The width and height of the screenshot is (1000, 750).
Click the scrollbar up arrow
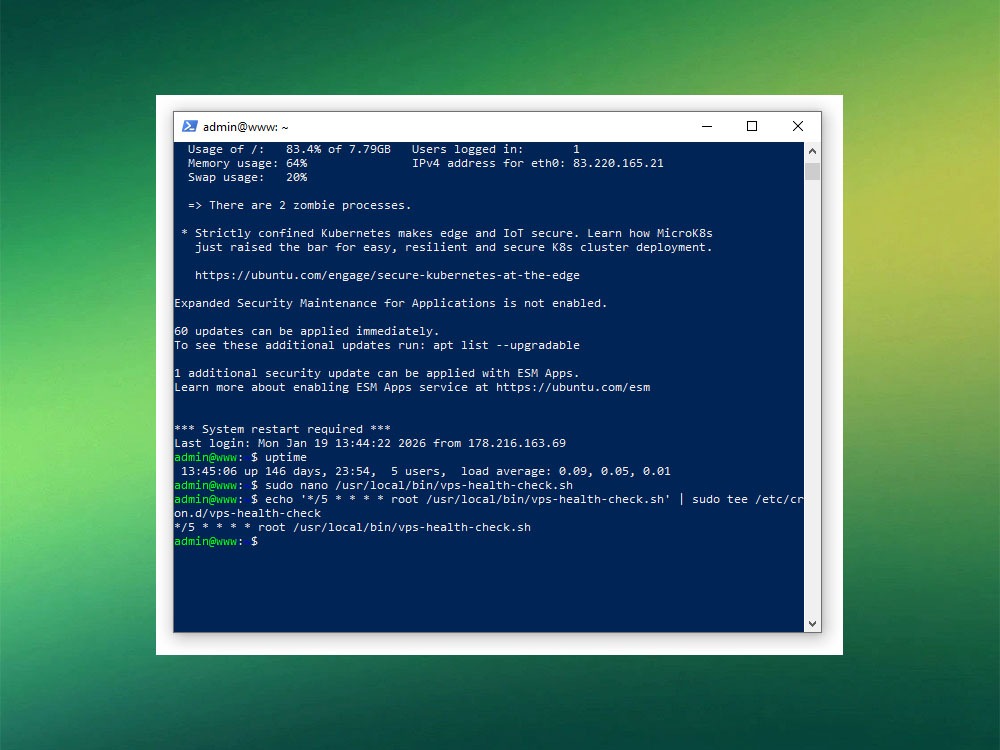click(812, 150)
